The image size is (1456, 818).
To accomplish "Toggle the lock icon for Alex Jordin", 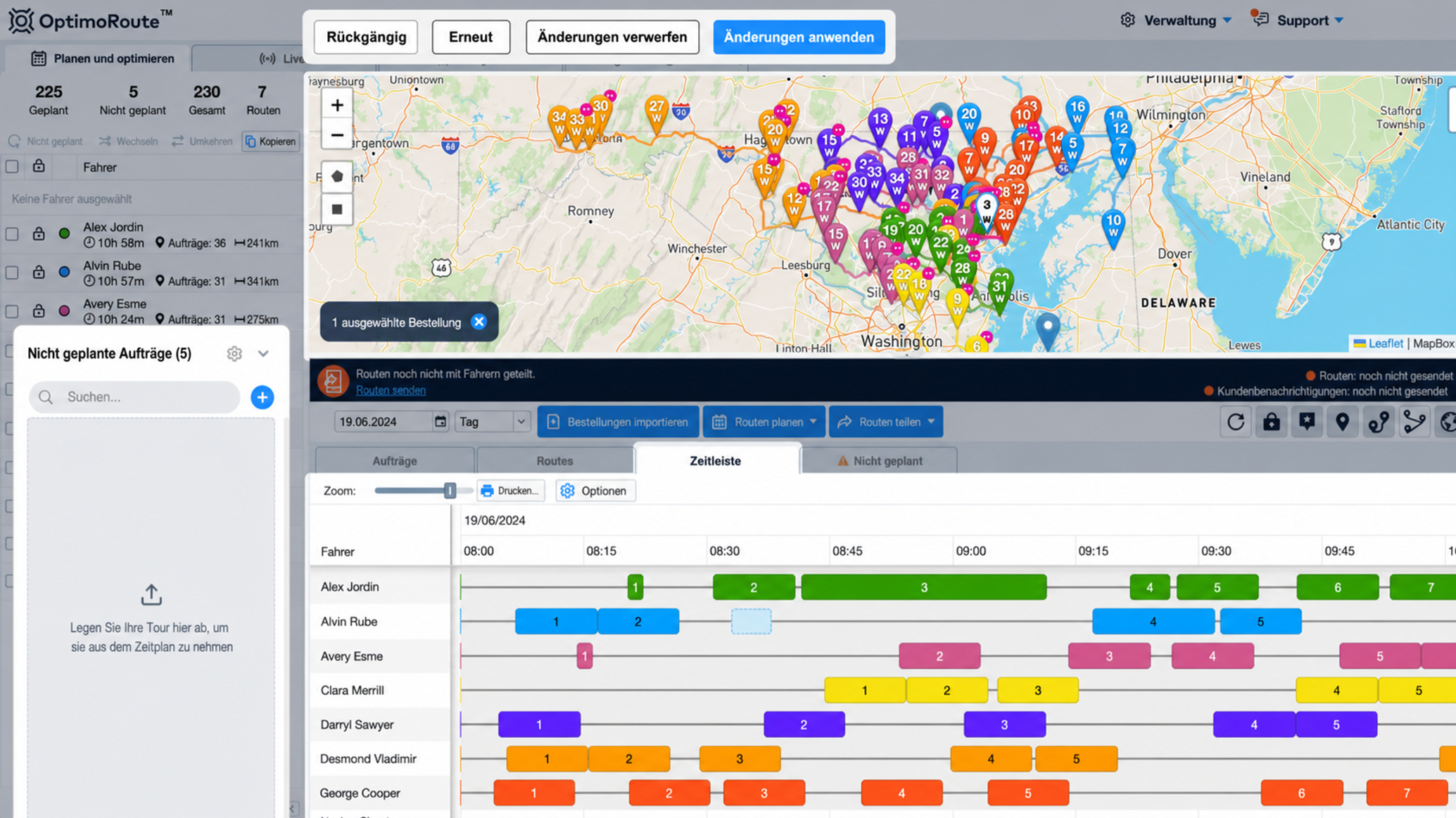I will [x=39, y=234].
